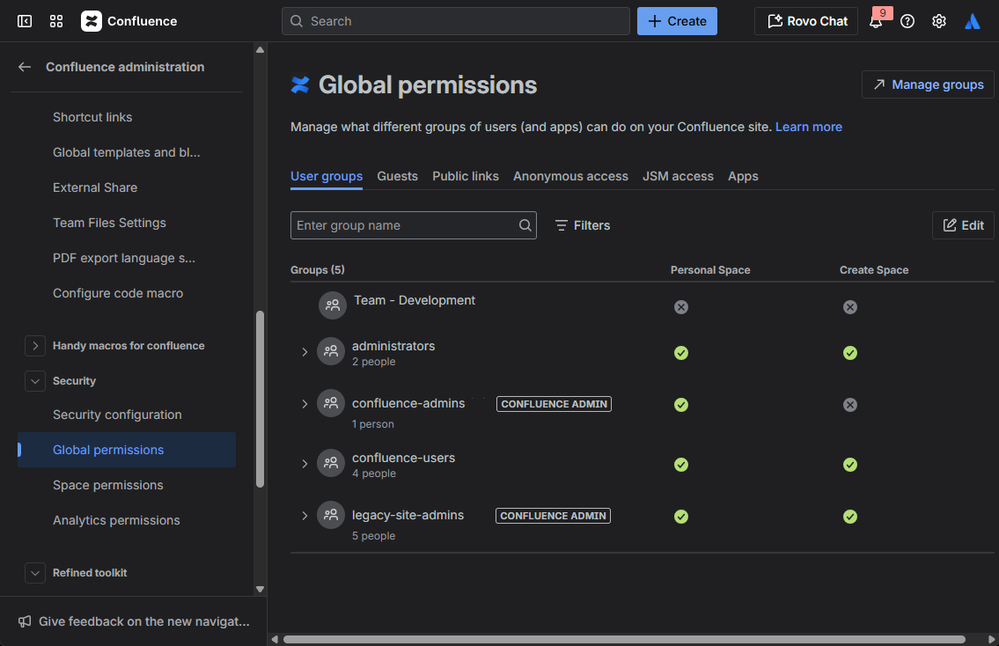Open External Share settings
The height and width of the screenshot is (646, 999).
(95, 188)
